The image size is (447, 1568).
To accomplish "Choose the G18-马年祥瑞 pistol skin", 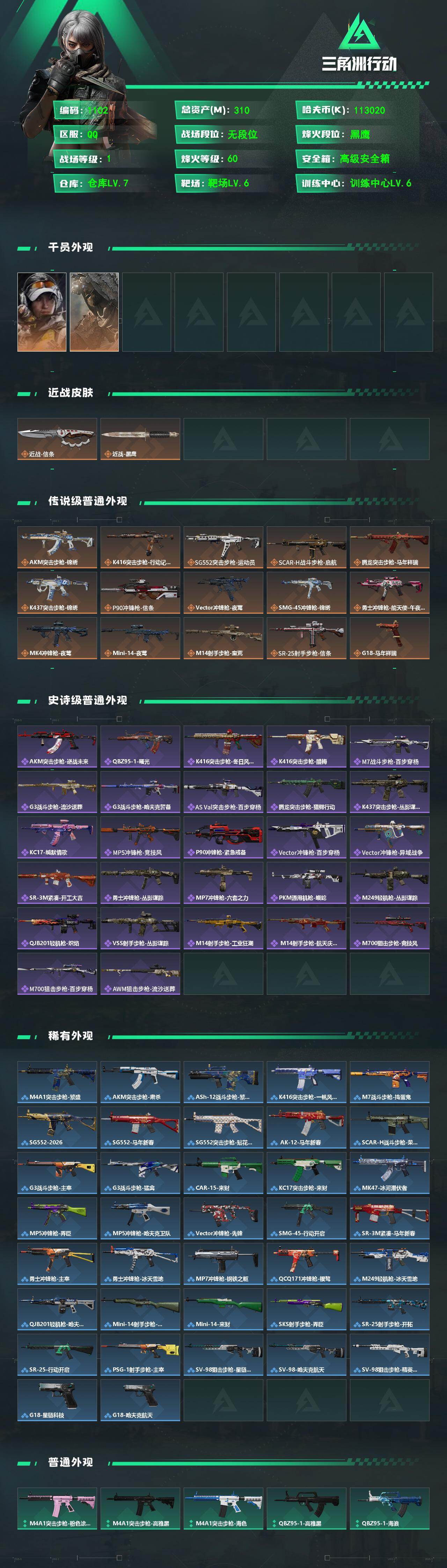I will (389, 638).
